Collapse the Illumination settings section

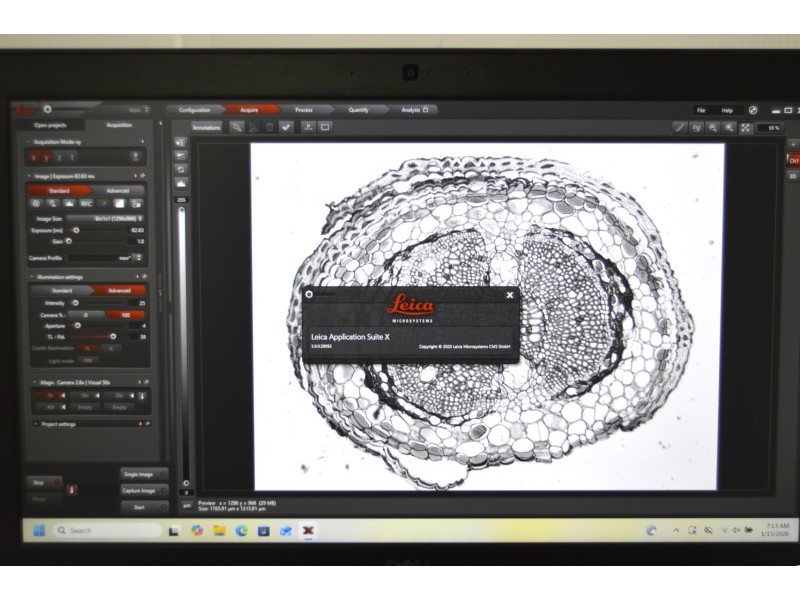click(32, 277)
